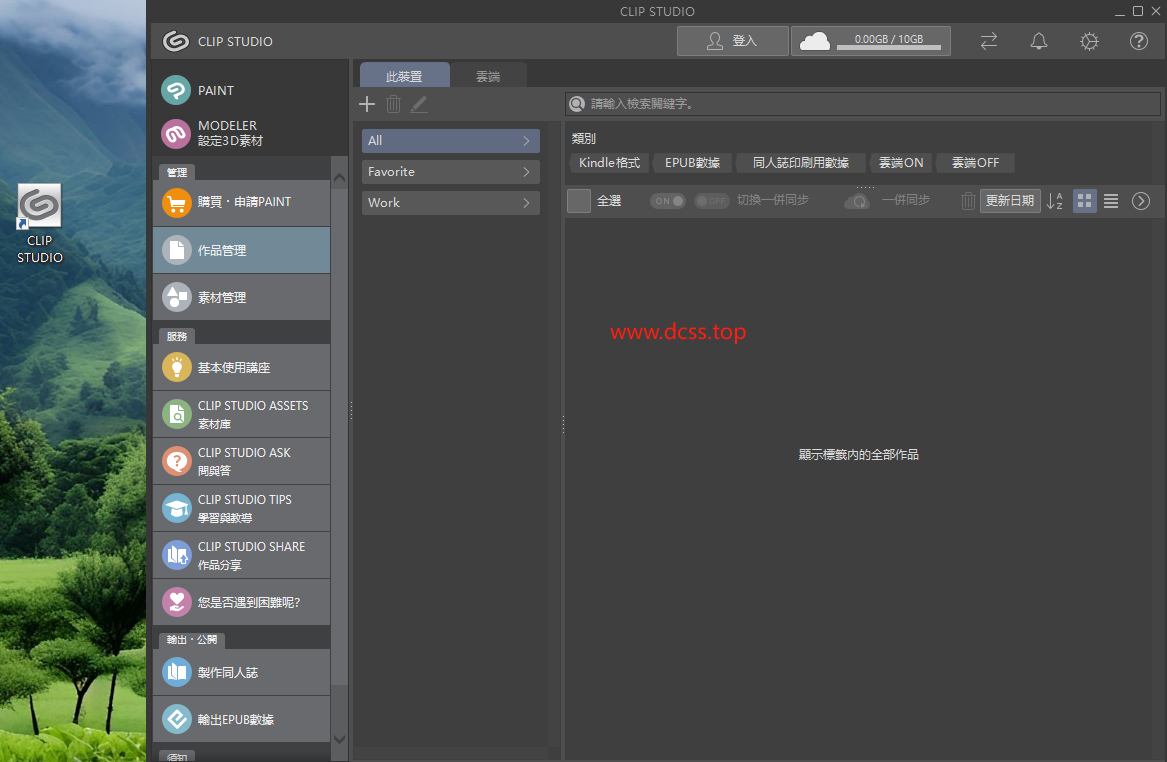The image size is (1167, 762).
Task: Expand the Work tag list entry
Action: 450,203
